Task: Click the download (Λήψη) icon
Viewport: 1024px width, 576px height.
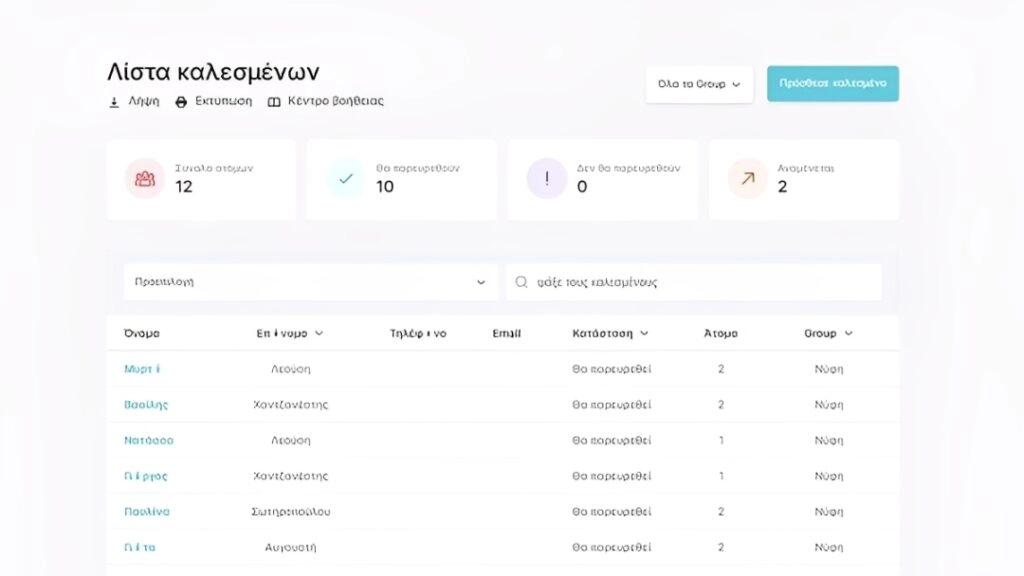Action: 114,102
